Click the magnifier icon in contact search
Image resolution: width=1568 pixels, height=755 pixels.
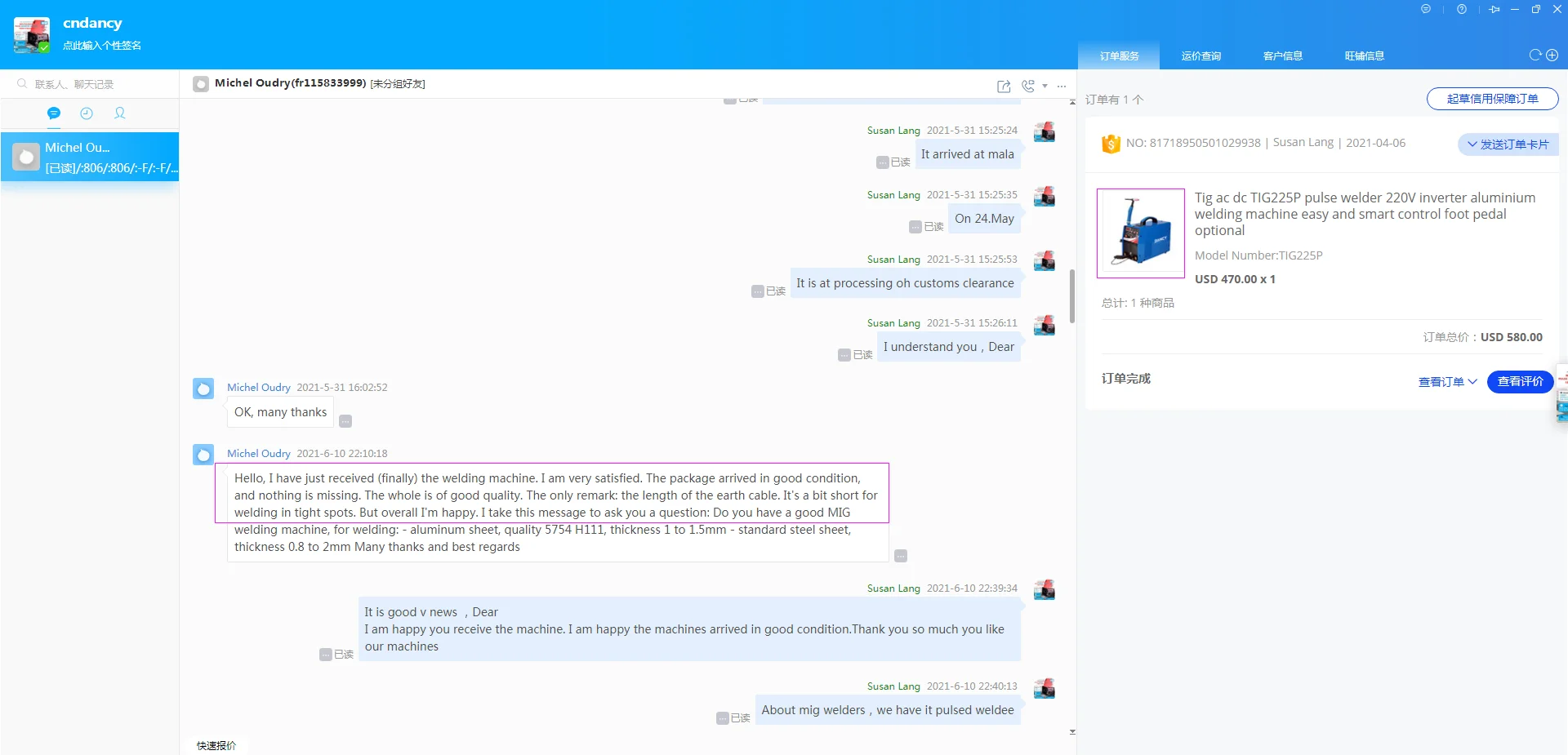[22, 83]
